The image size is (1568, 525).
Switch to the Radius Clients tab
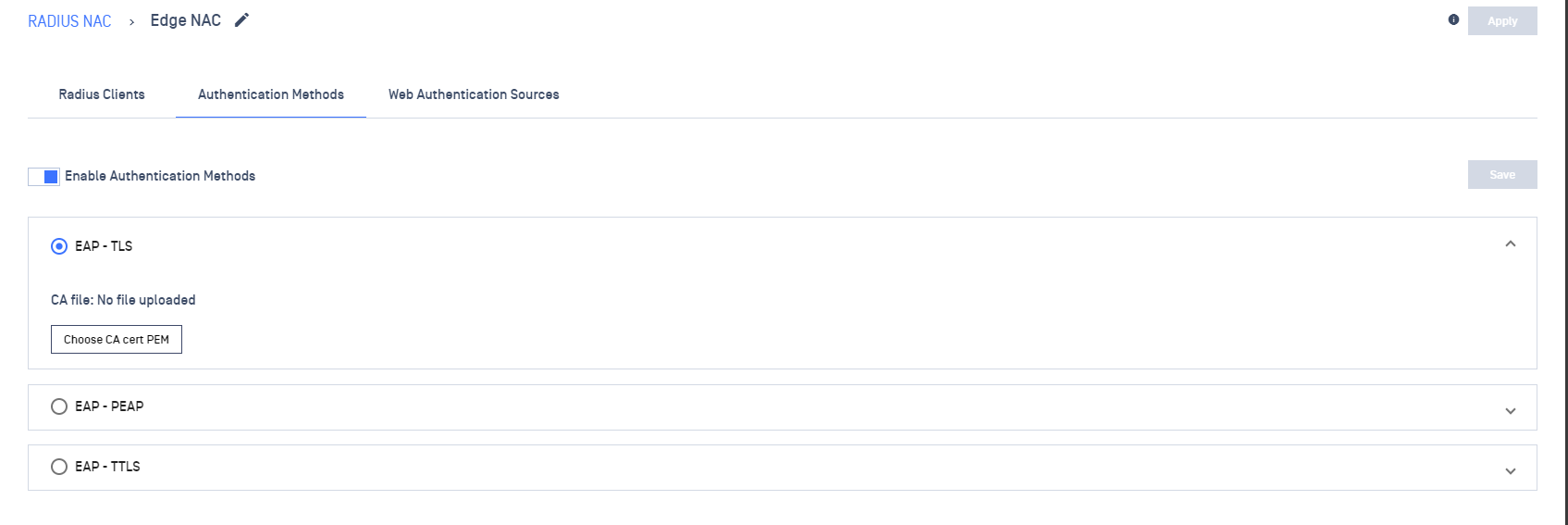[102, 94]
